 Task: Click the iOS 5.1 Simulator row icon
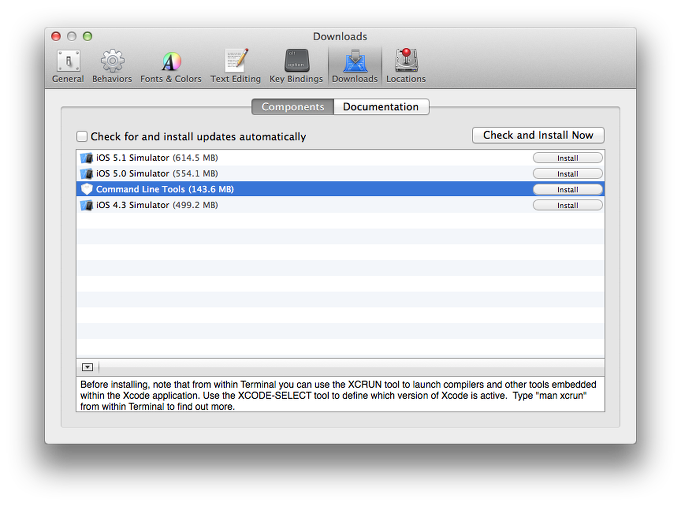(87, 158)
